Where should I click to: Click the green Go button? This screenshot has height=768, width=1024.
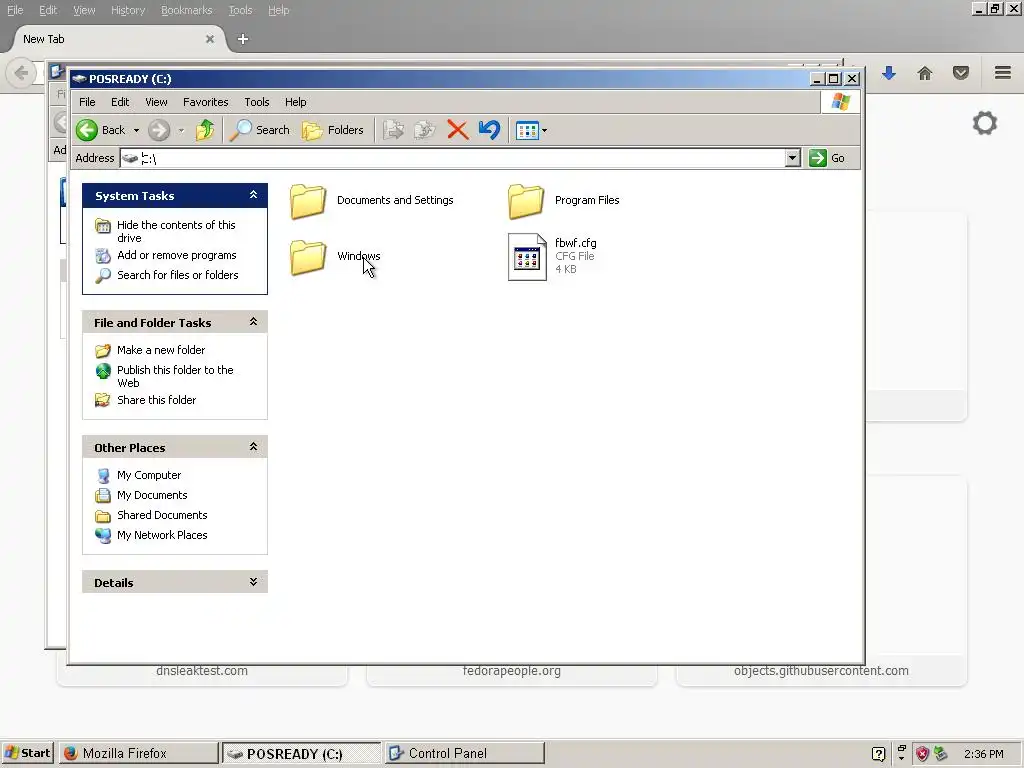coord(827,158)
